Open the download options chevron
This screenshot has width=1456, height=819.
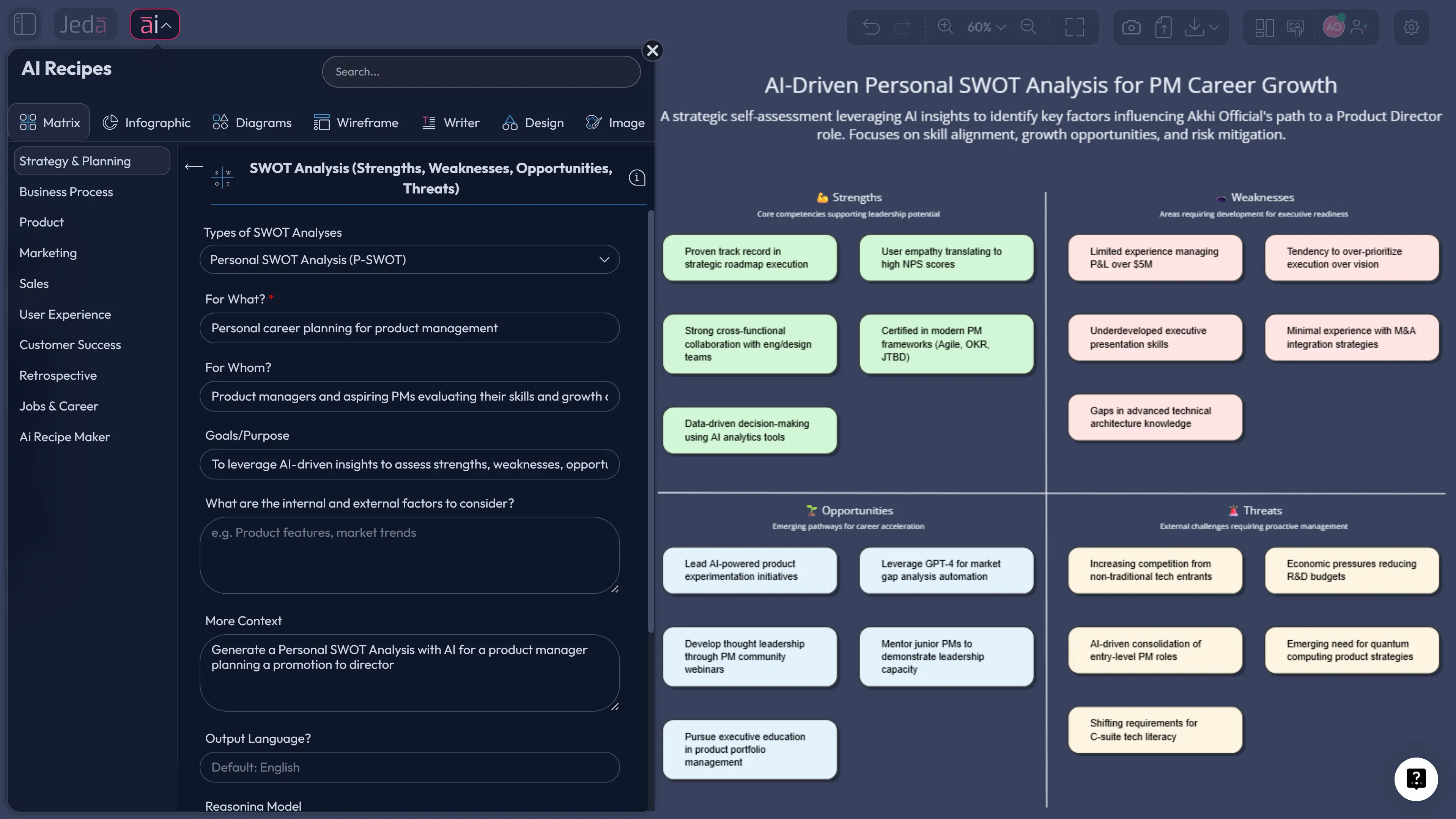coord(1214,27)
